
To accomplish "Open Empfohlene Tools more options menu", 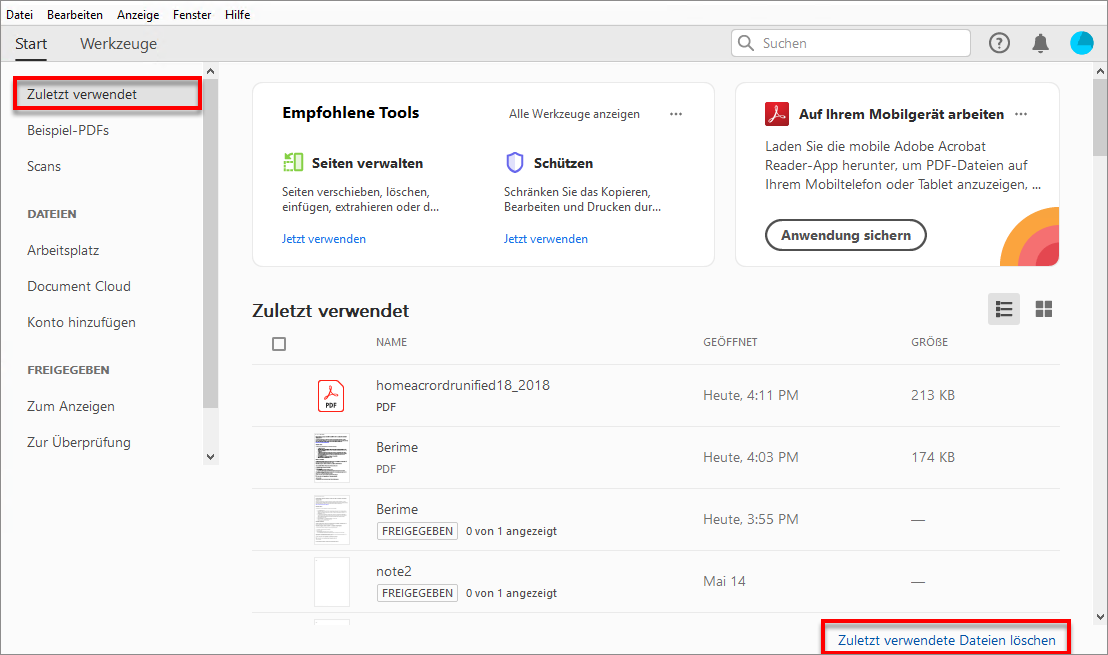I will pos(676,114).
